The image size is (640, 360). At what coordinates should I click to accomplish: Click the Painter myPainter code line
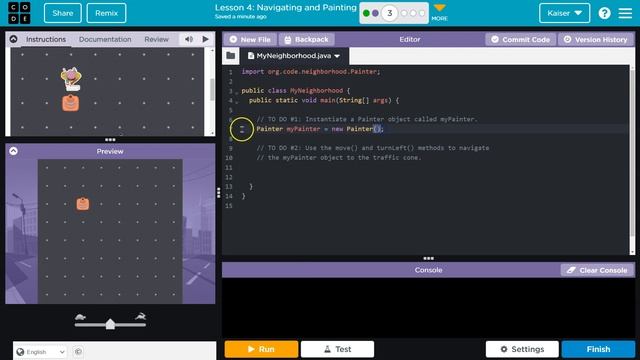click(x=320, y=129)
